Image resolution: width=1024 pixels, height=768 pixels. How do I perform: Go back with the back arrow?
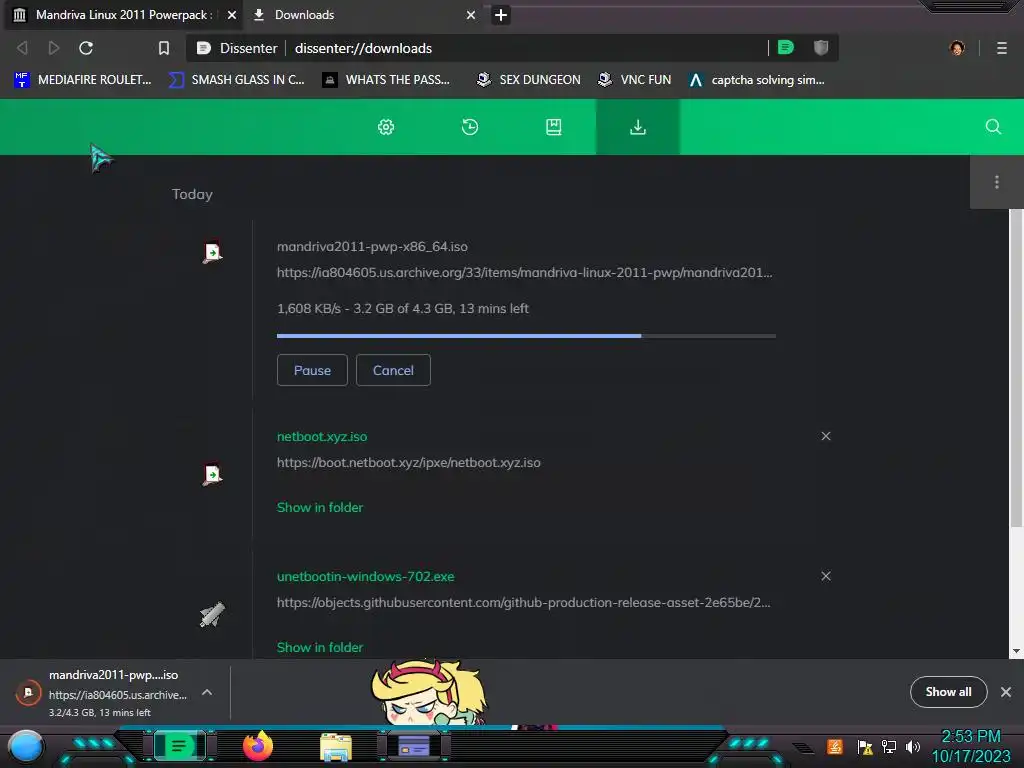(x=22, y=48)
